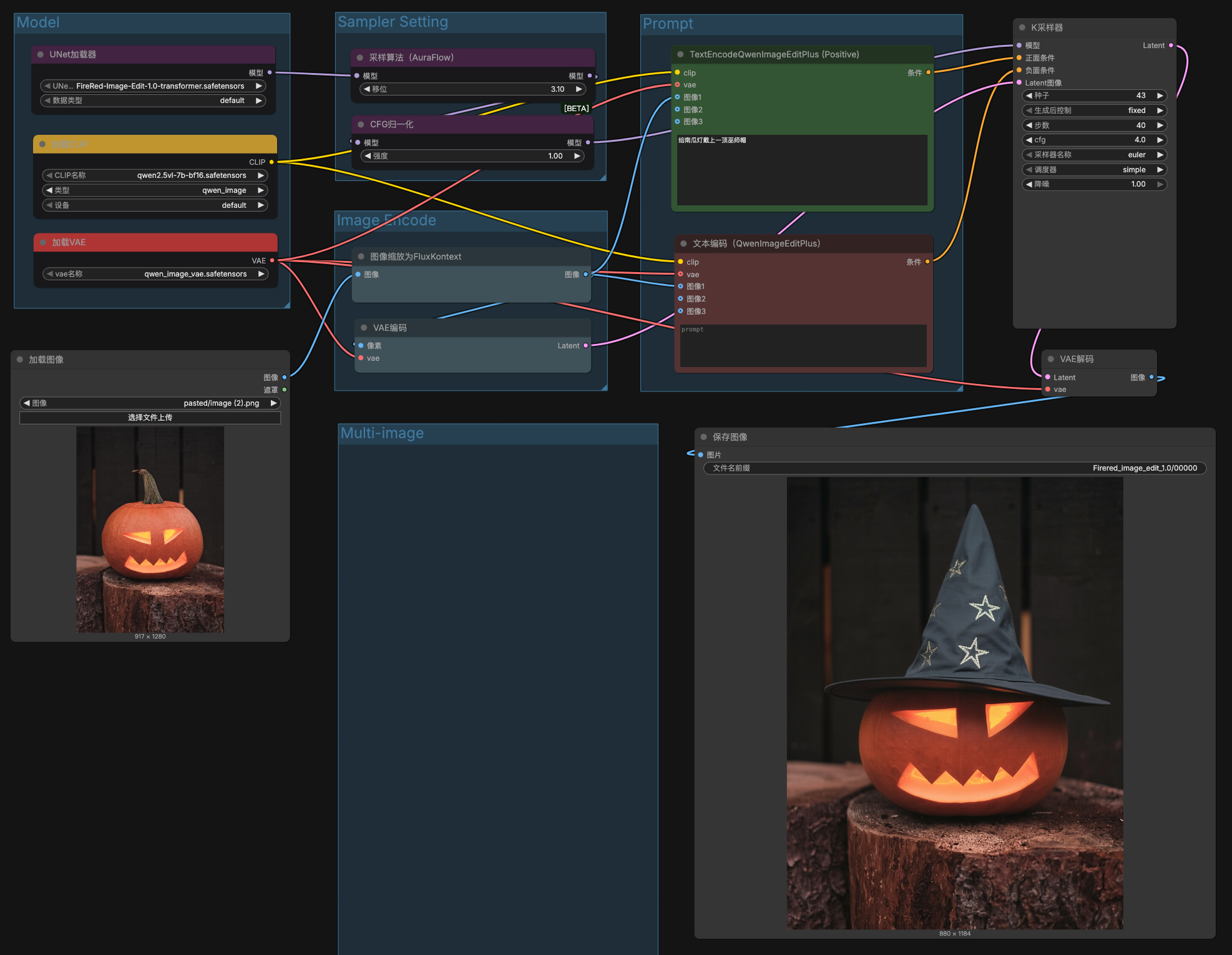Open the 采样器名称 euler selection widget

[1094, 154]
